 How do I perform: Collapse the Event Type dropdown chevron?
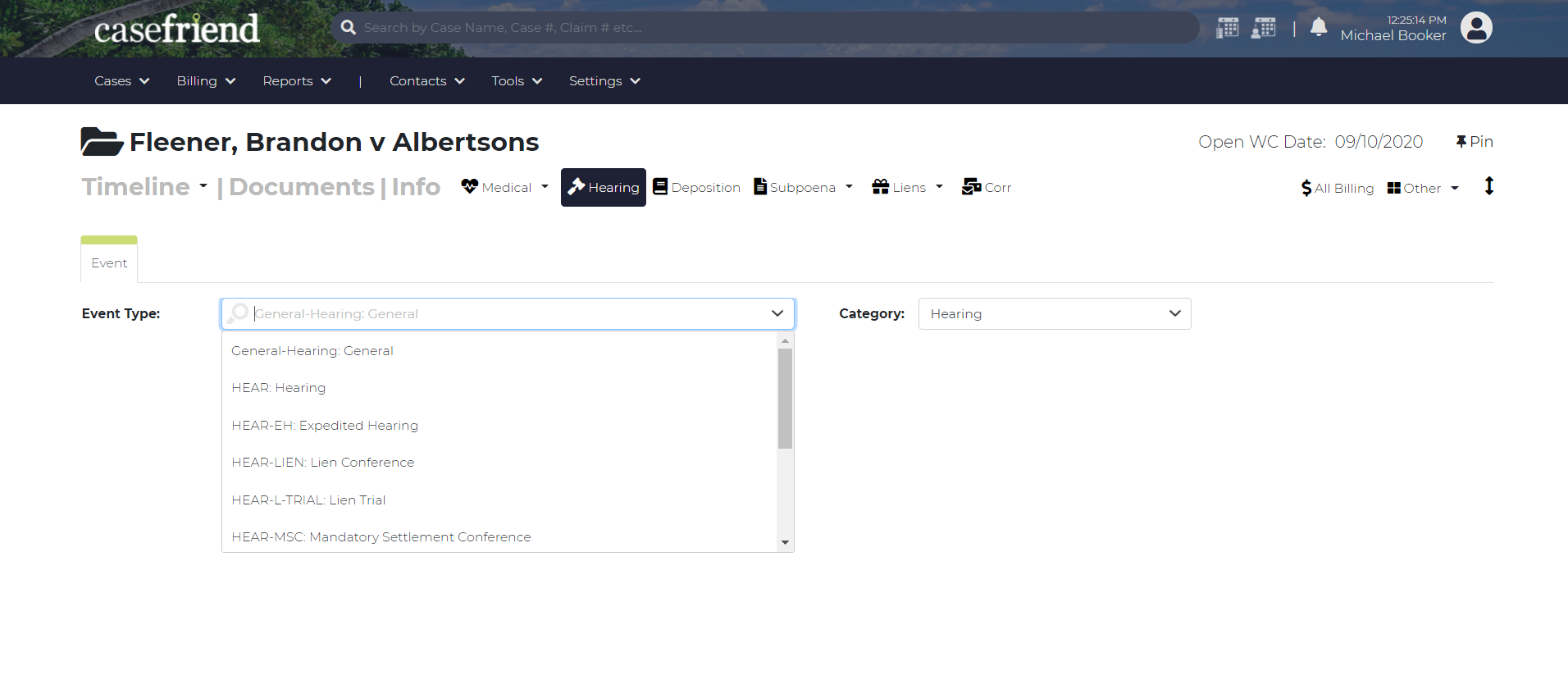pos(777,313)
